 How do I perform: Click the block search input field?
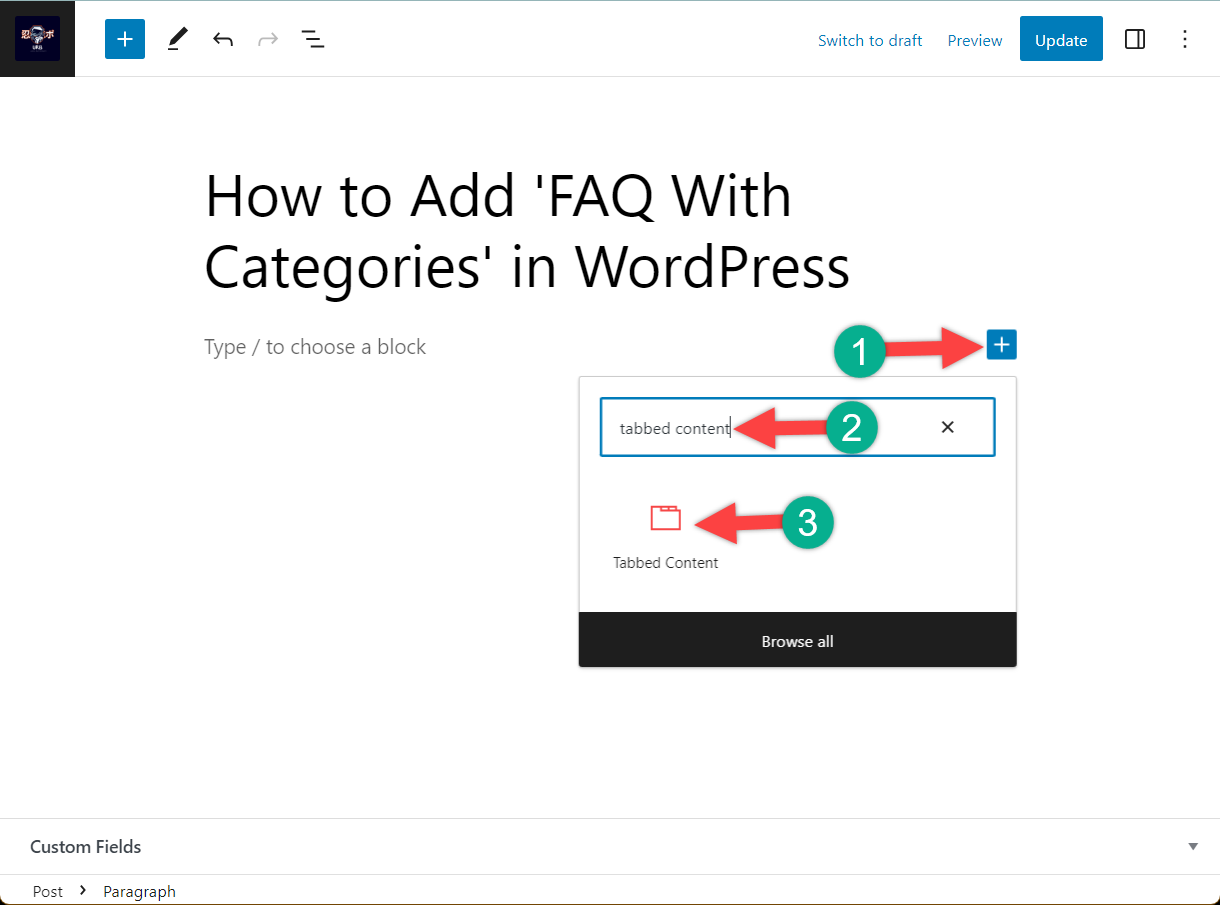797,427
